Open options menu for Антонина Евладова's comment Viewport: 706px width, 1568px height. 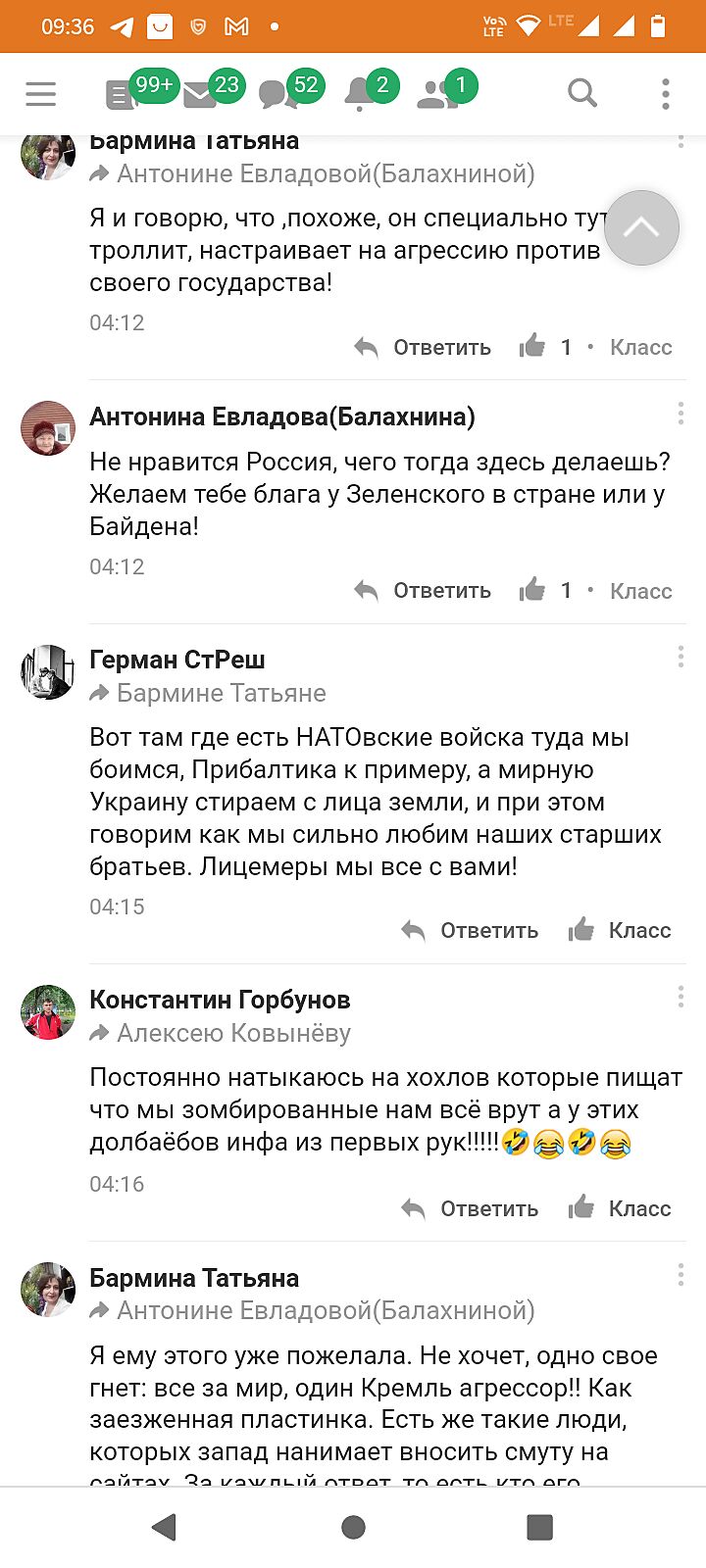click(x=681, y=415)
